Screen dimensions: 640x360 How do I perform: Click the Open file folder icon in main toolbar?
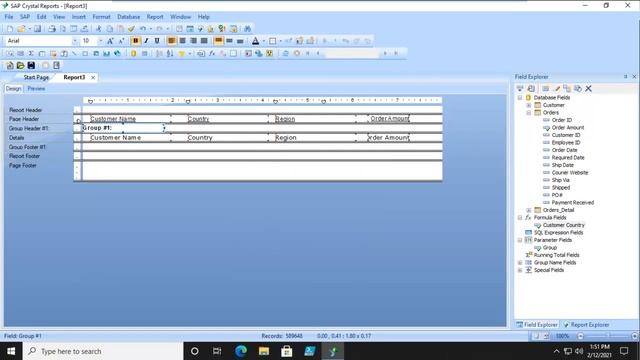tap(21, 29)
